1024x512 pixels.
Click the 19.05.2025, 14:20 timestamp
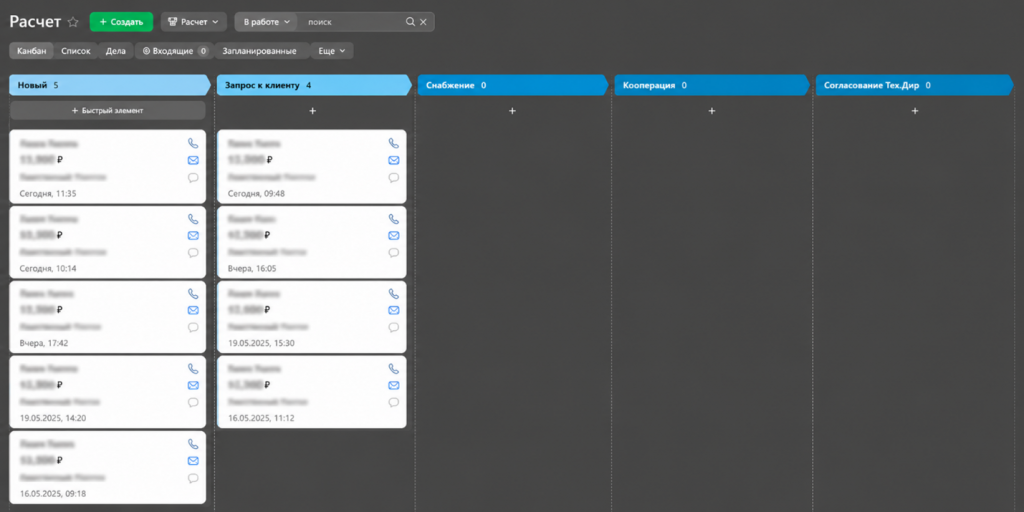[53, 418]
